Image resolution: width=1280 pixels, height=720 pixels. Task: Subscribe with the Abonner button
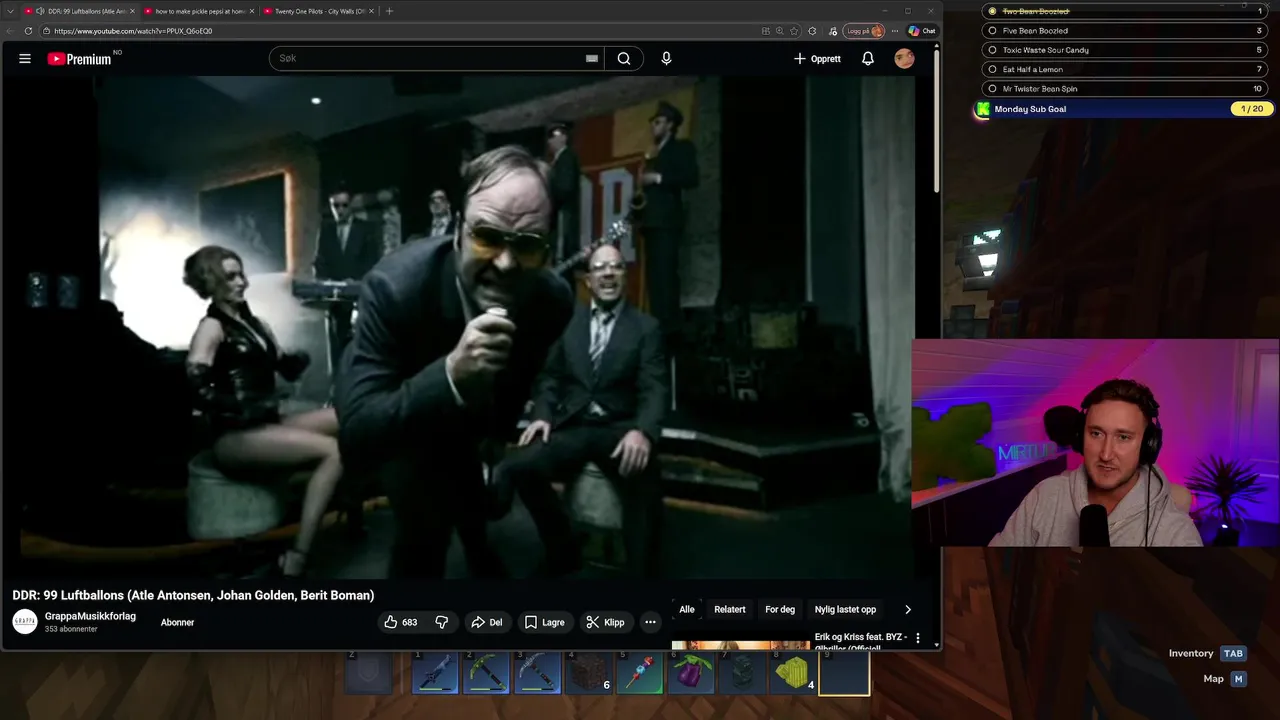point(178,622)
